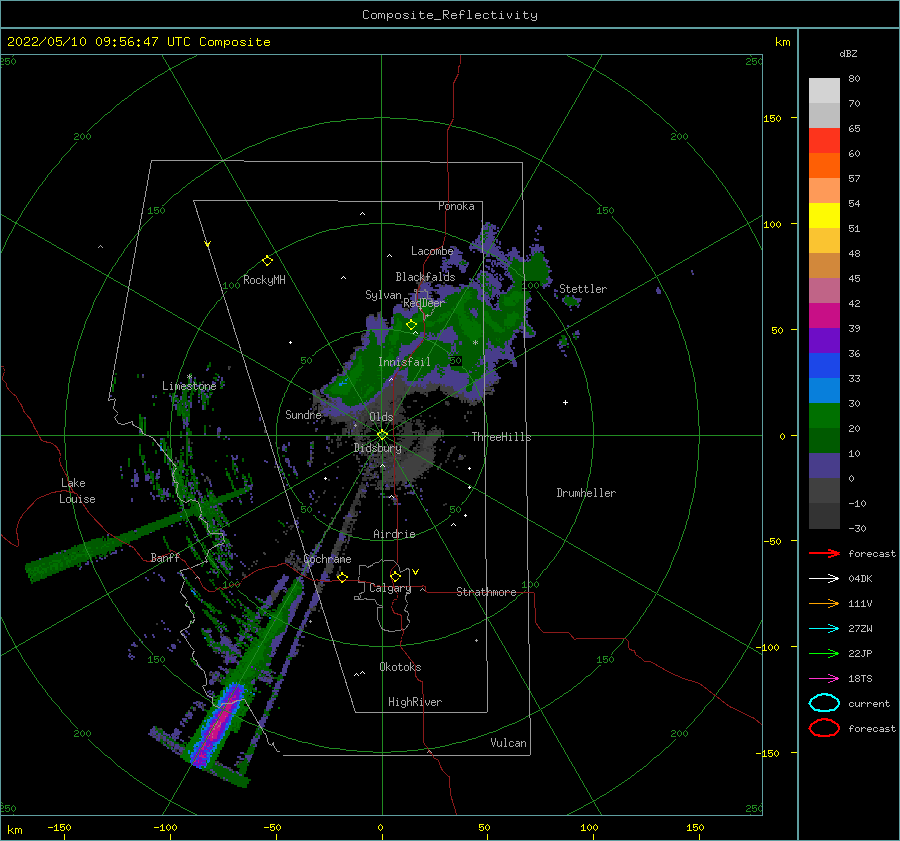Click the RockyMH label
The height and width of the screenshot is (841, 900).
tap(264, 280)
